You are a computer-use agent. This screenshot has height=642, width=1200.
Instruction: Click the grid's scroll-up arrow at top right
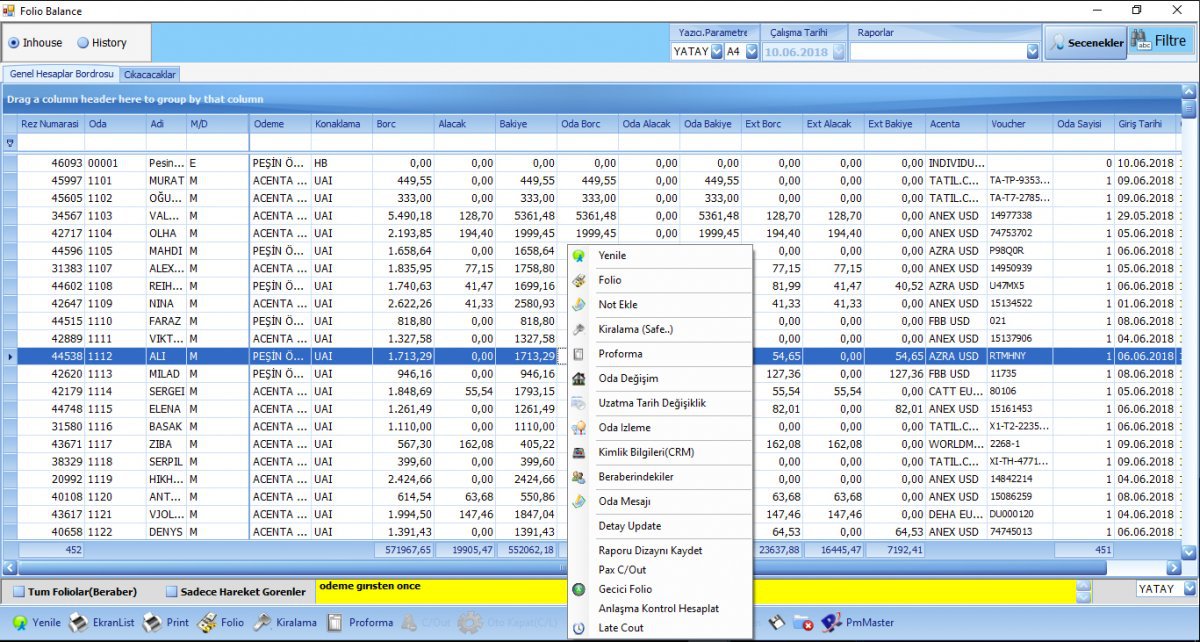click(1189, 93)
